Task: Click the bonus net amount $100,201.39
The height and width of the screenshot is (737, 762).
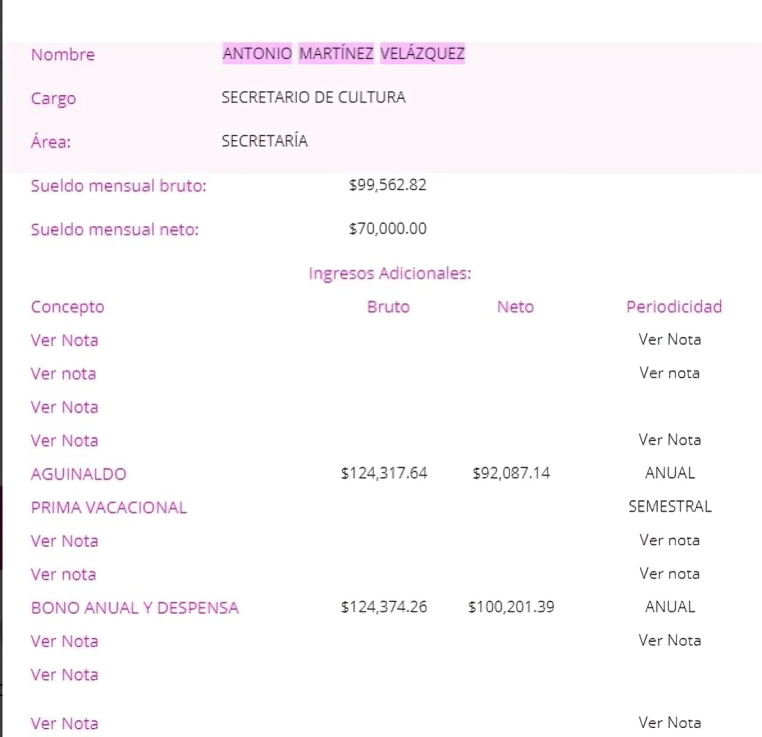Action: tap(511, 607)
